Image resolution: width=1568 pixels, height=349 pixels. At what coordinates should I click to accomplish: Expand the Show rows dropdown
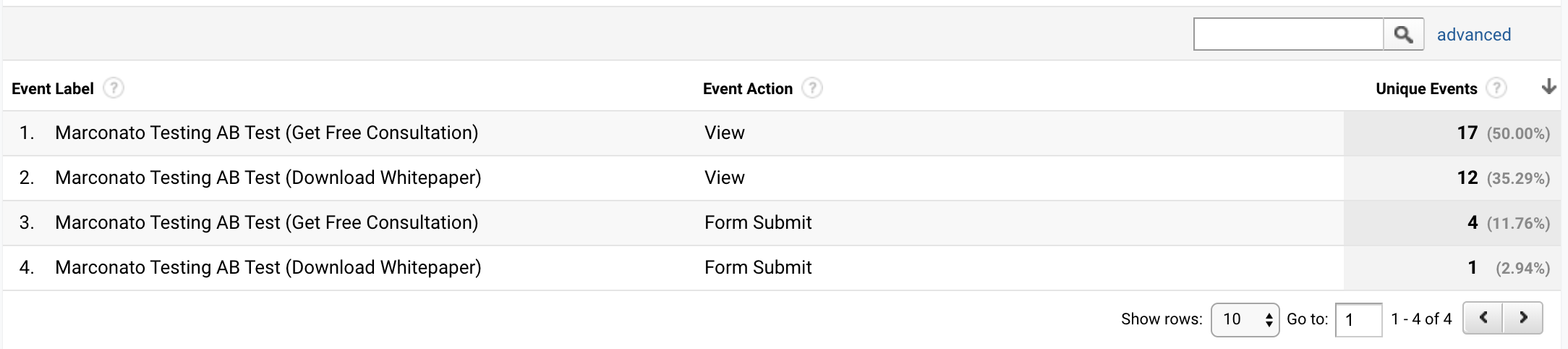pos(1245,319)
